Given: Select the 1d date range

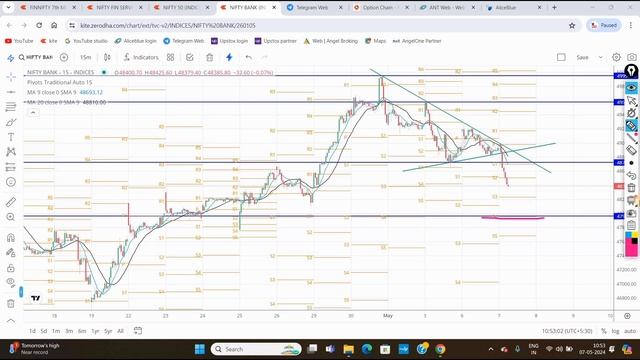Looking at the screenshot, I should (x=32, y=331).
